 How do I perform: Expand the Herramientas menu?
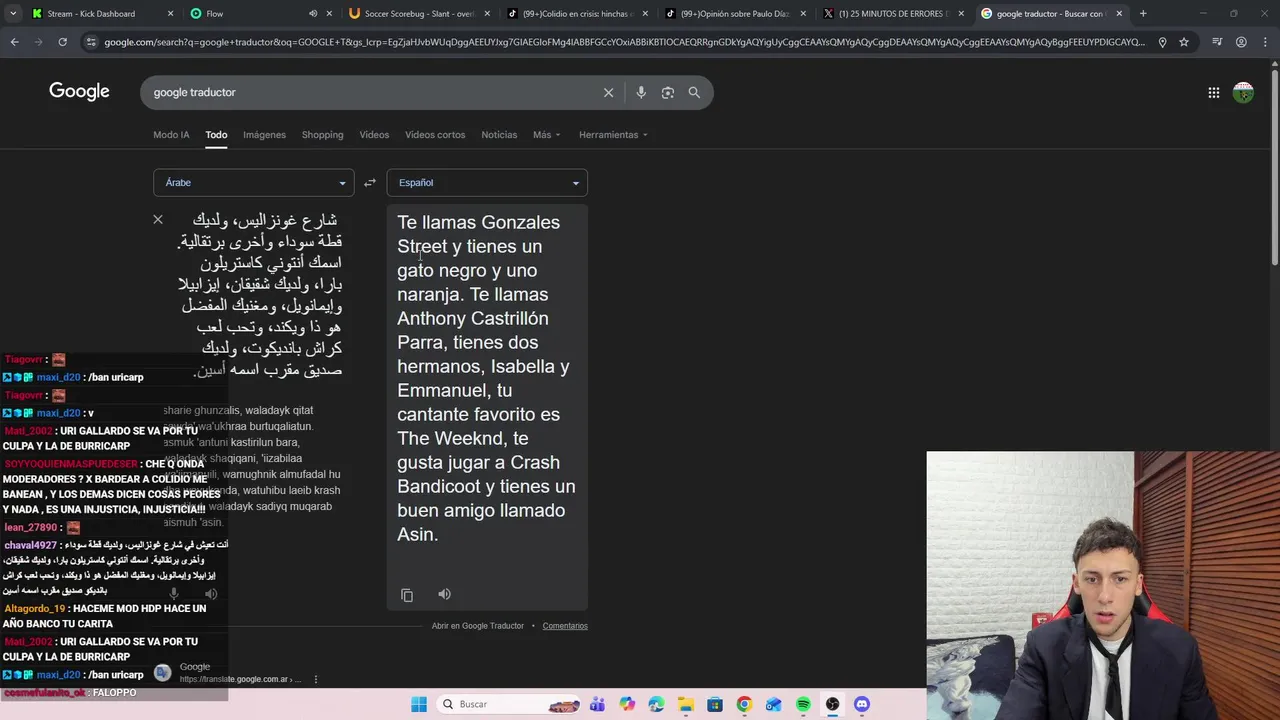click(x=613, y=135)
